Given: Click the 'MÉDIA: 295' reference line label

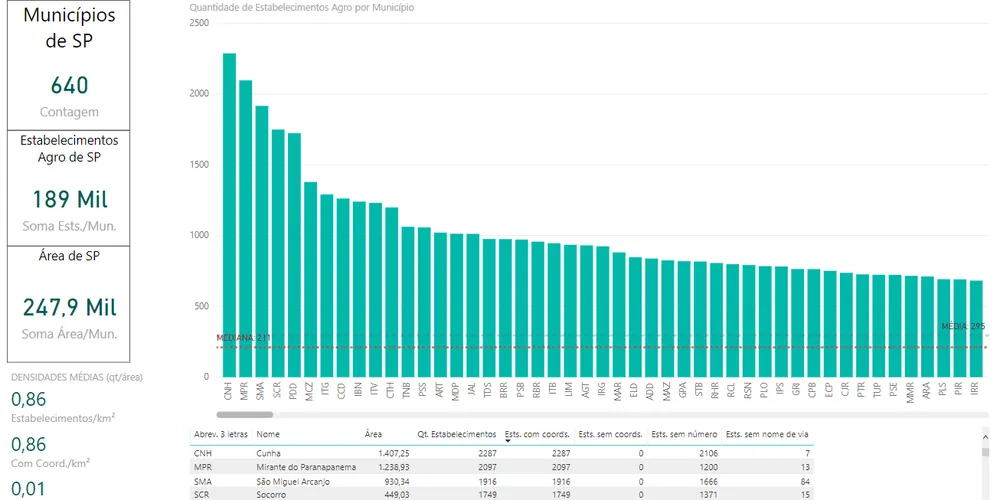Looking at the screenshot, I should tap(963, 326).
